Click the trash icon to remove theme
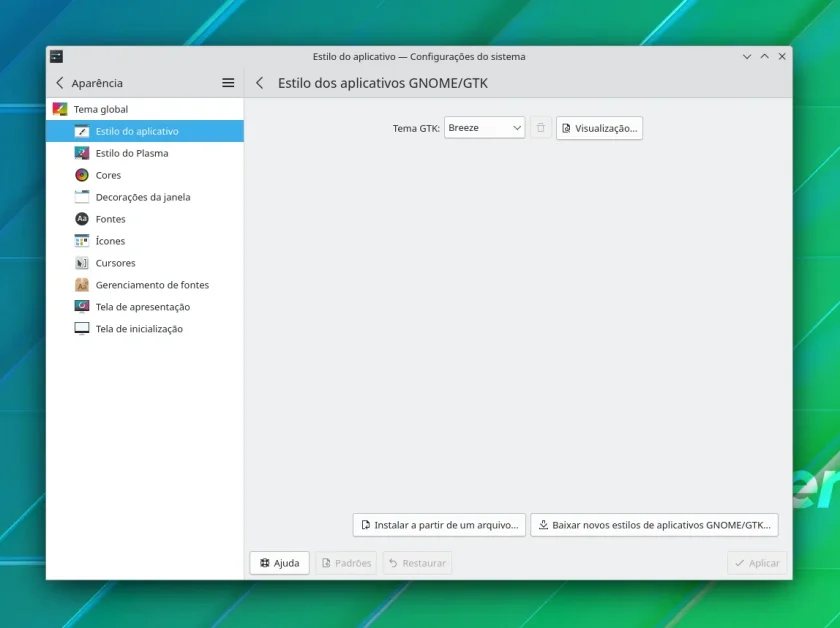The width and height of the screenshot is (840, 628). pos(541,128)
